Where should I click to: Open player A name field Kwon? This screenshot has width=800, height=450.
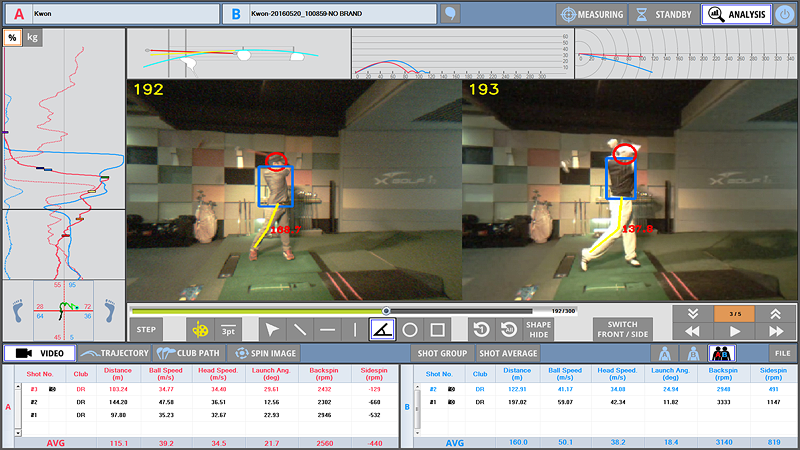[124, 14]
